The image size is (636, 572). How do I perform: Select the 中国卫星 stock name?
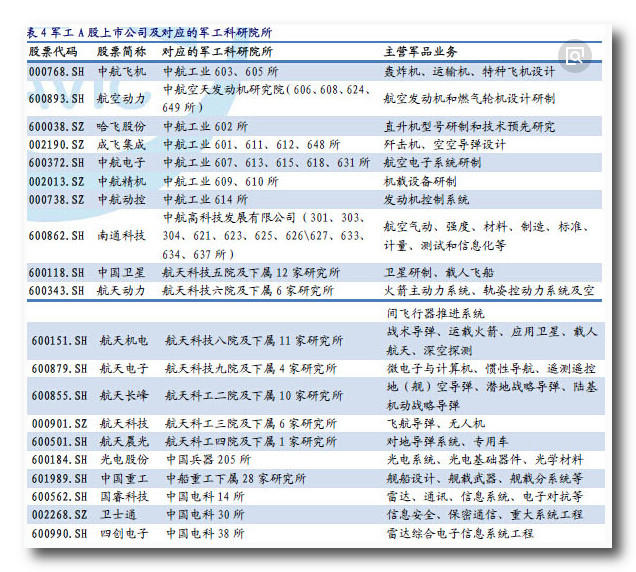pos(122,272)
